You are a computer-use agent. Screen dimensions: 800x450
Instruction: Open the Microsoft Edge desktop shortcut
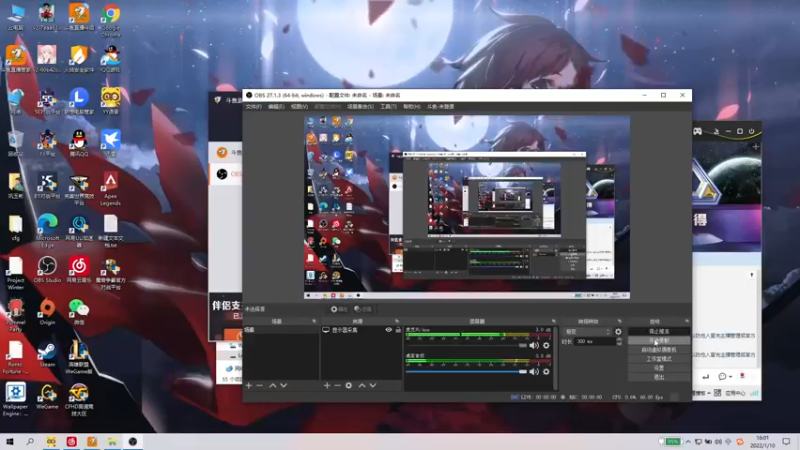47,231
